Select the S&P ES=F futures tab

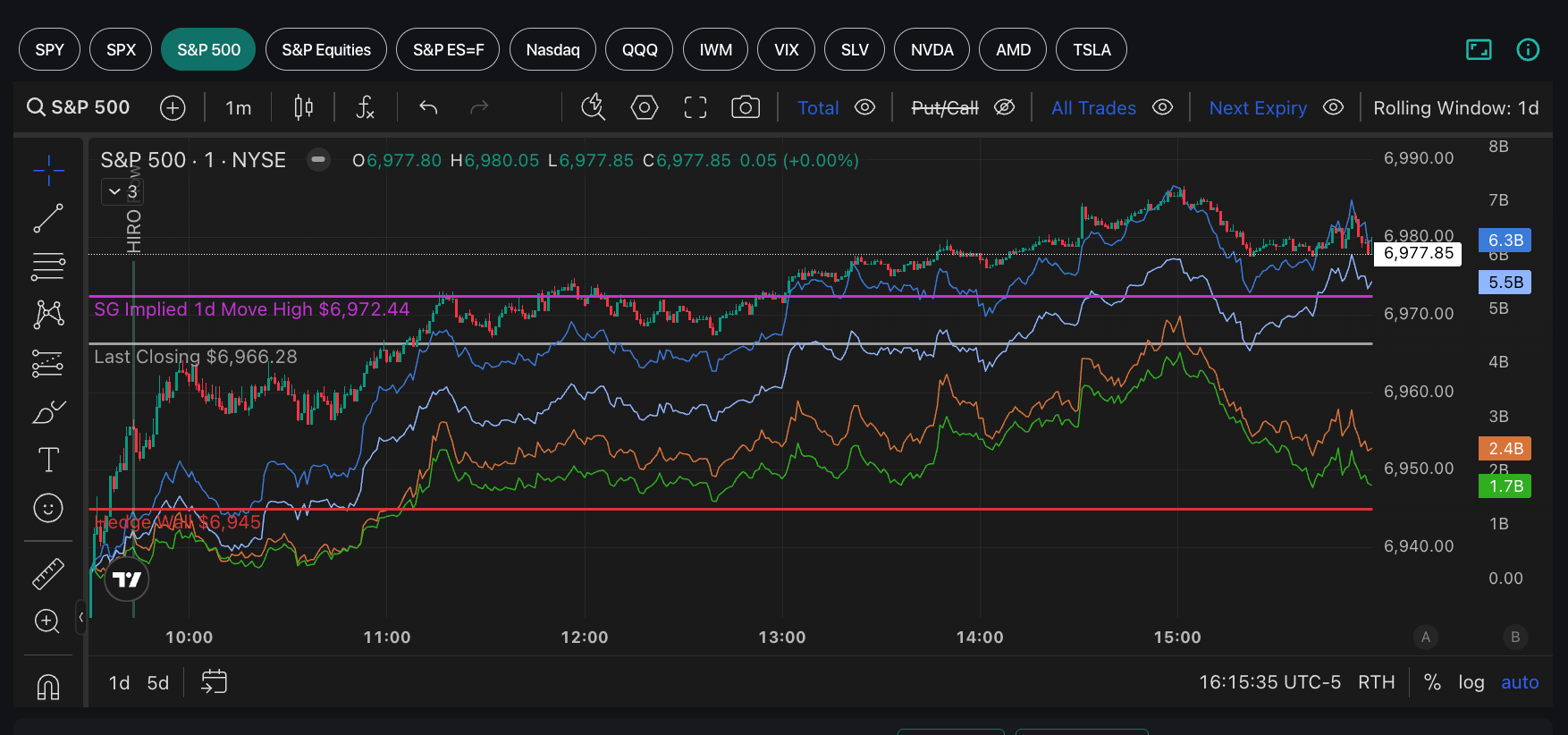tap(448, 49)
